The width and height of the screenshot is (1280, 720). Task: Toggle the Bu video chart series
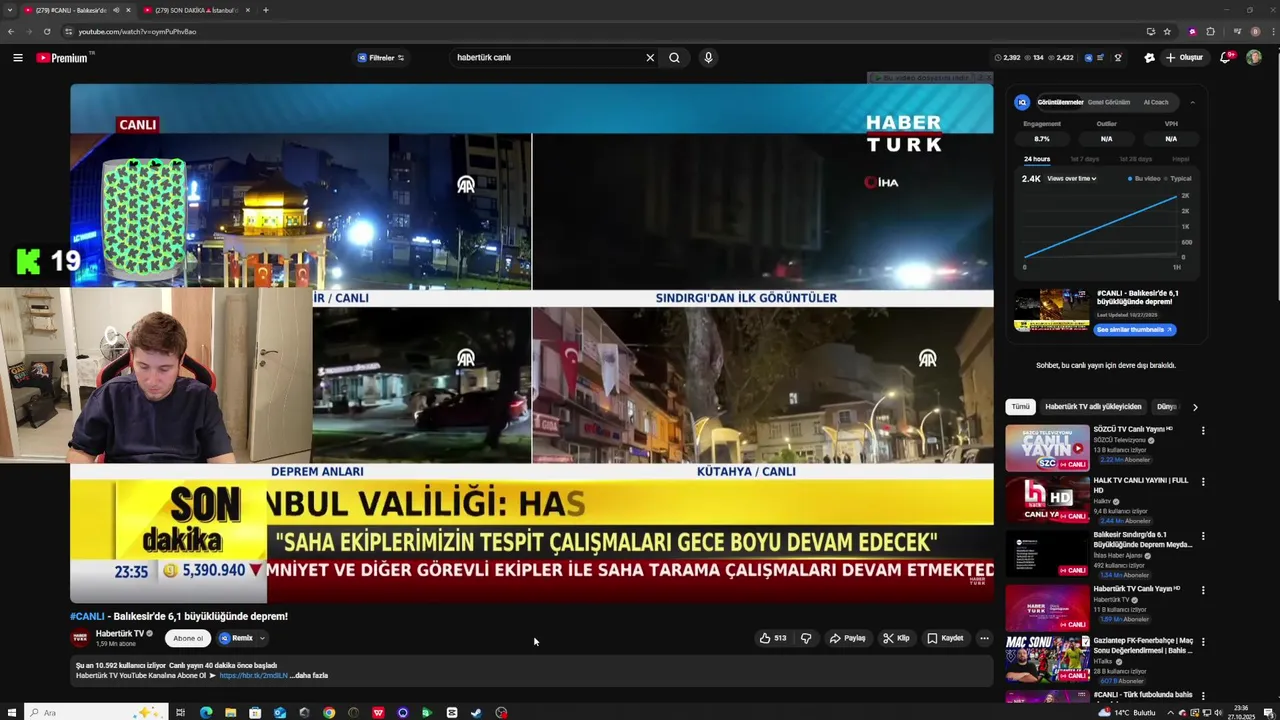(1144, 179)
